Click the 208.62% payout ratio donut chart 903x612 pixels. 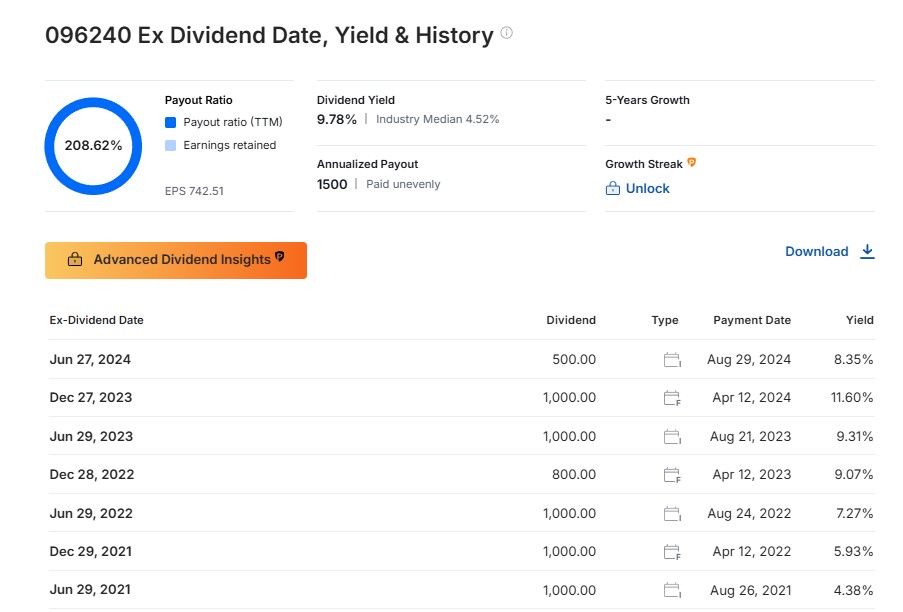93,146
